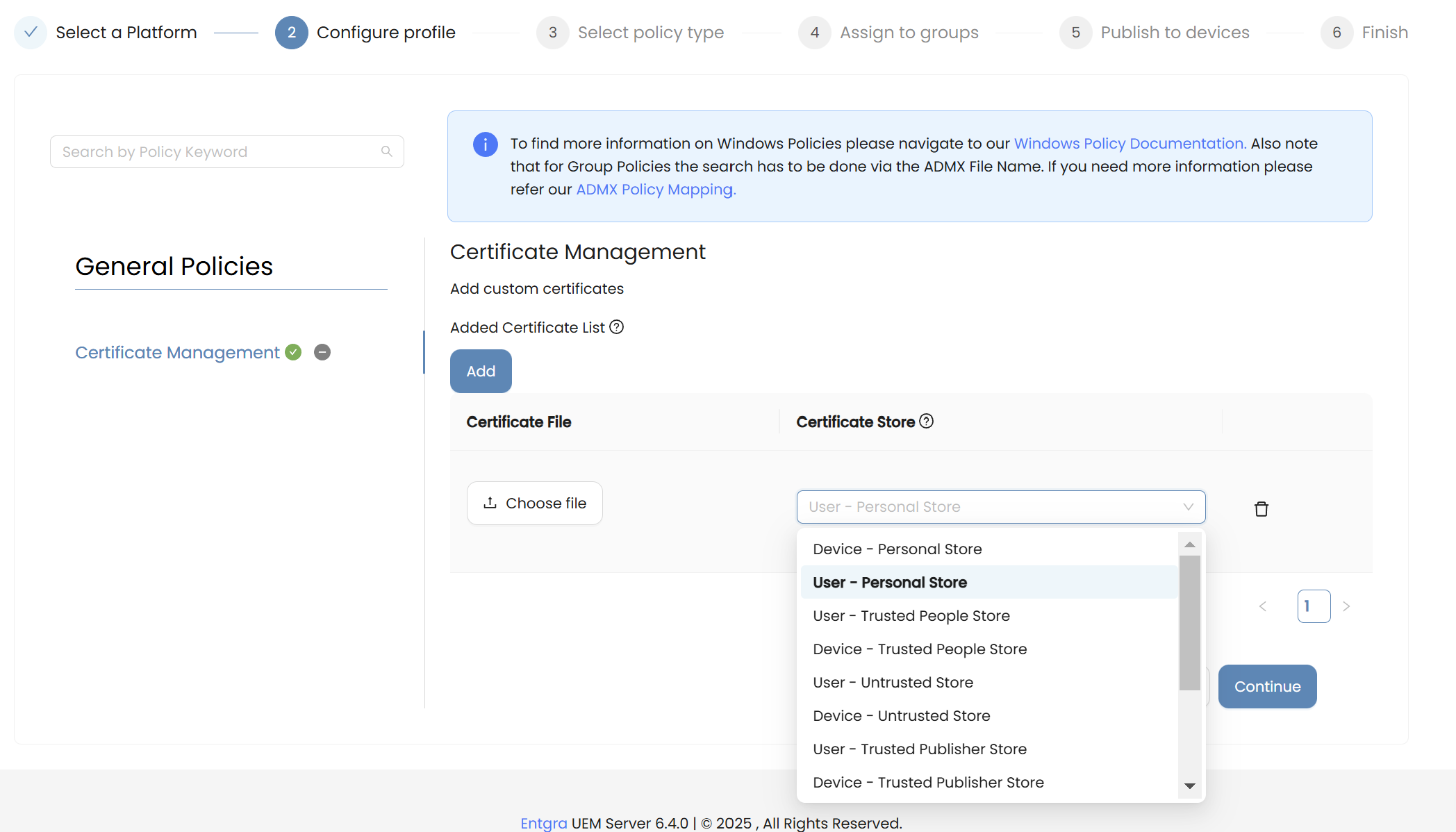Click scrollbar up arrow in dropdown list
Screen dimensions: 1456x832
tap(1190, 544)
